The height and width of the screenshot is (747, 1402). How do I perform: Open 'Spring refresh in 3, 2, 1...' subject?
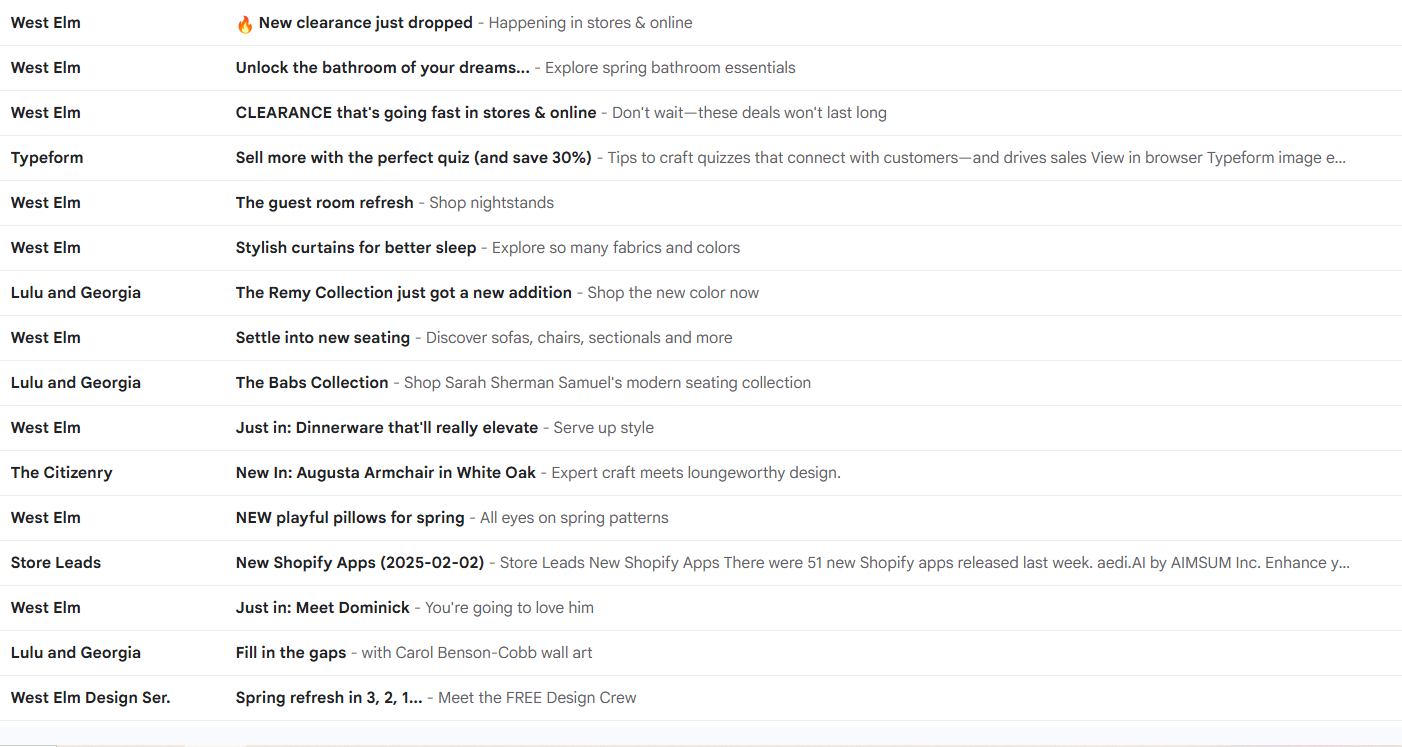pos(329,698)
